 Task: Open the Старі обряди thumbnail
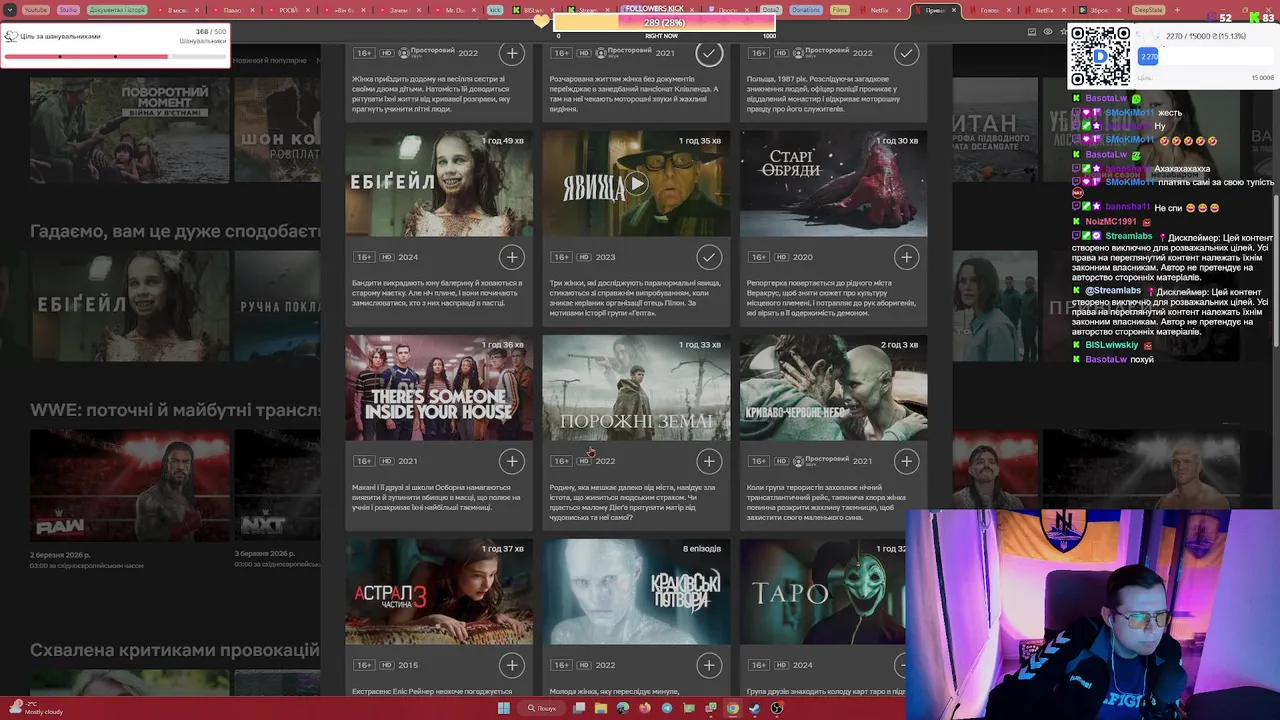(833, 184)
